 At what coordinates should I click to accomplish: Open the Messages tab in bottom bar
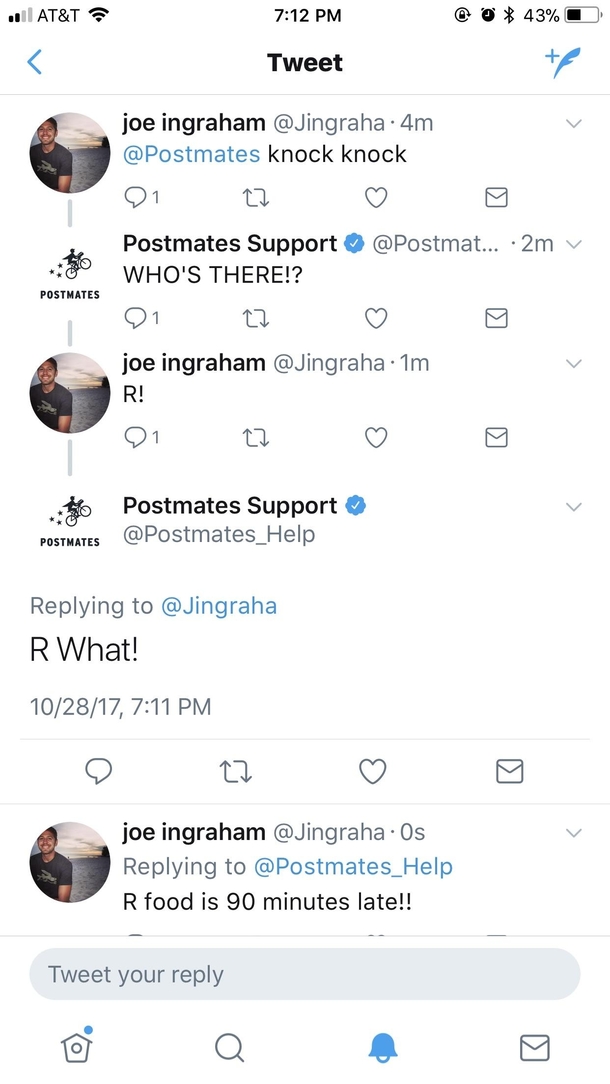(535, 1047)
